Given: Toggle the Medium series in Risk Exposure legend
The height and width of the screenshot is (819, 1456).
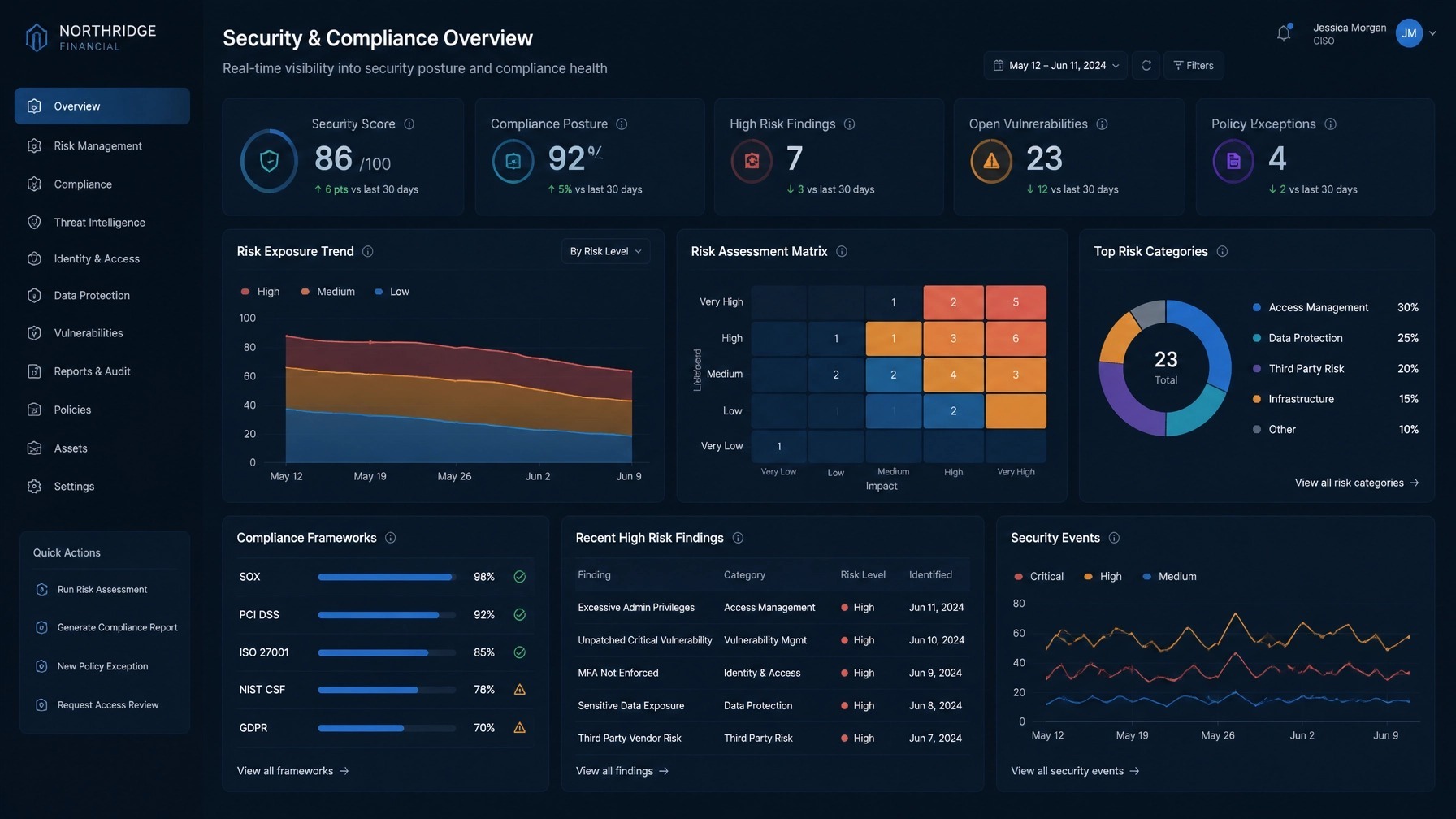Looking at the screenshot, I should tap(327, 292).
